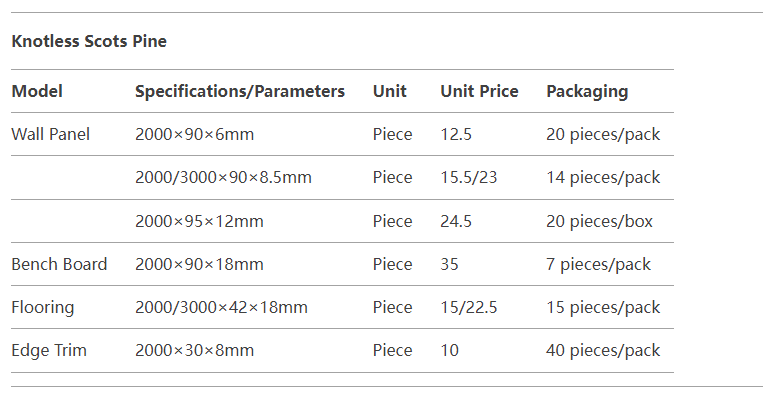This screenshot has width=776, height=400.
Task: Select the Model column header
Action: point(37,91)
